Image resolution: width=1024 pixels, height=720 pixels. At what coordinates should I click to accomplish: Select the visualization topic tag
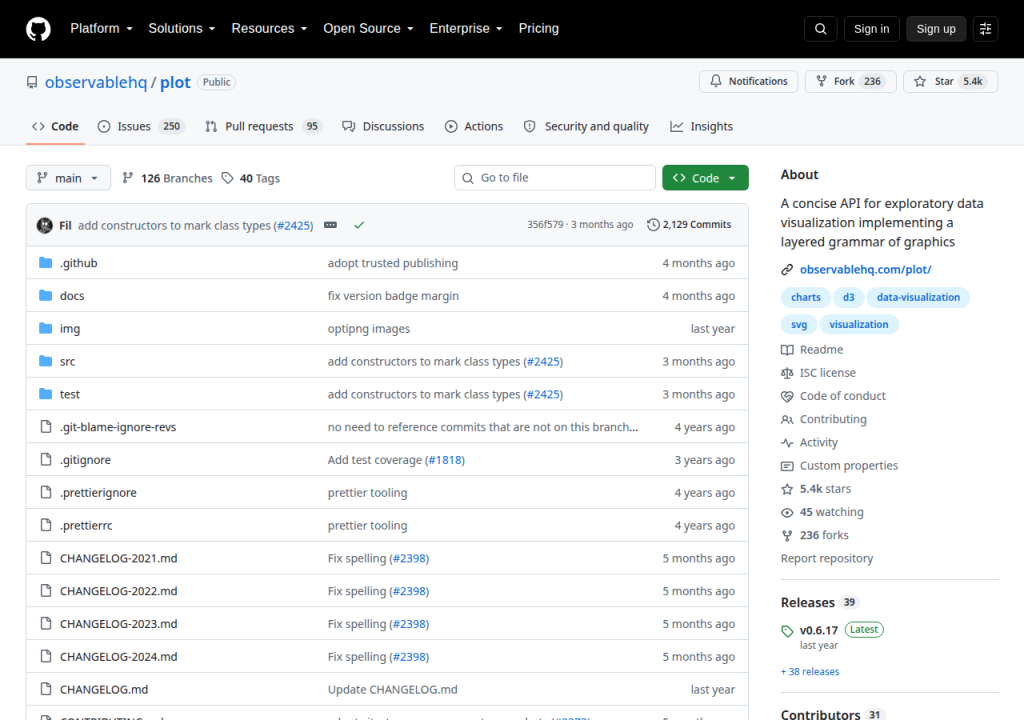coord(859,325)
